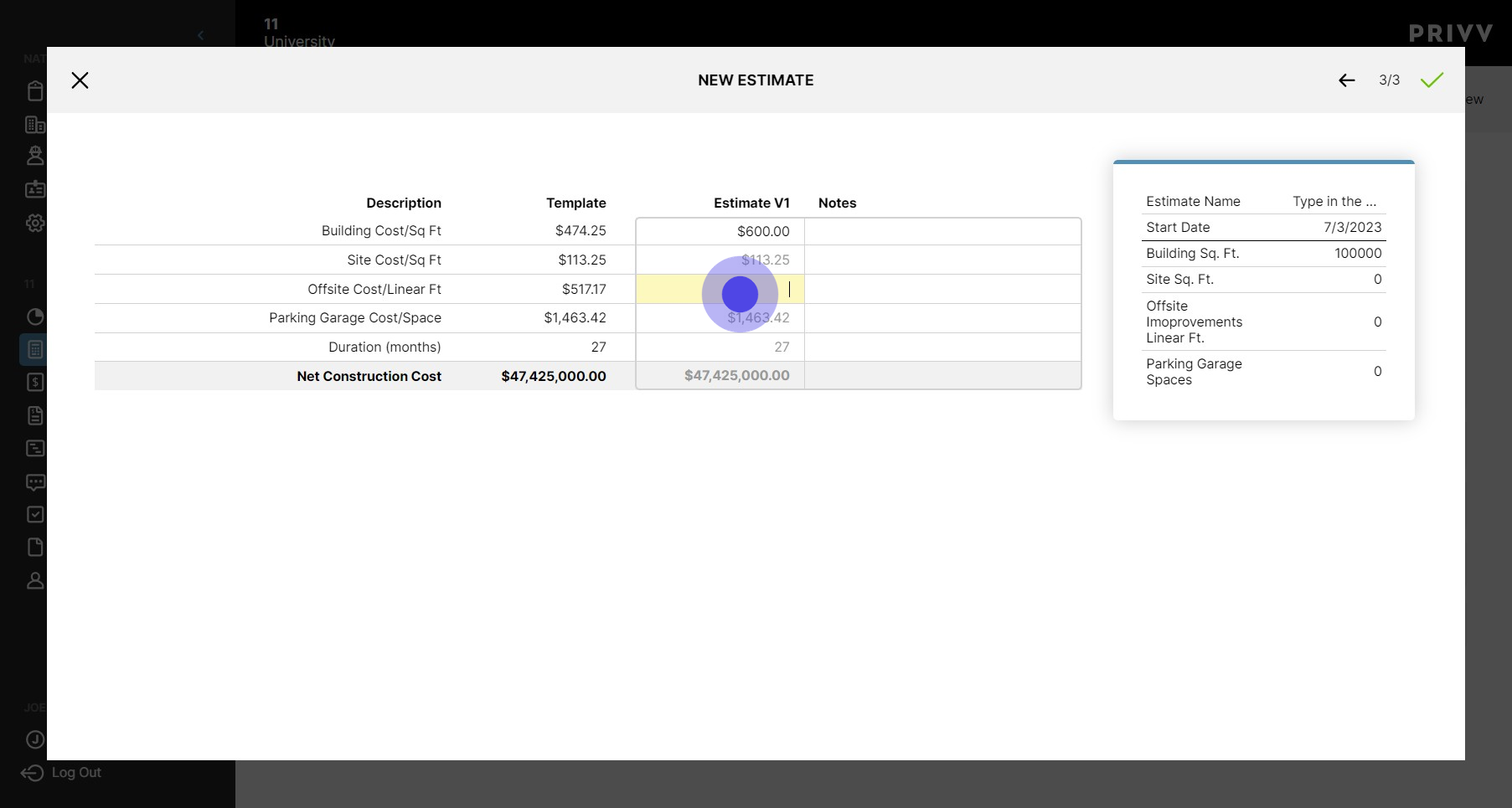Click the Description column header
Viewport: 1512px width, 808px height.
point(404,203)
